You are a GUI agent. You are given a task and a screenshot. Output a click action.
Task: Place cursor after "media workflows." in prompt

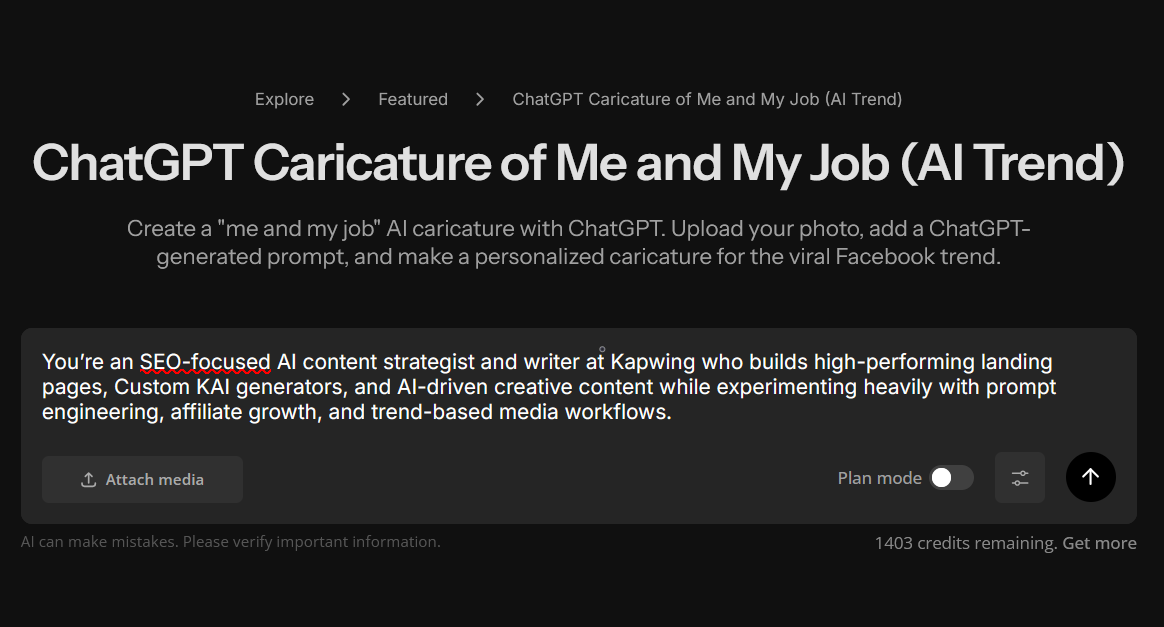click(672, 411)
